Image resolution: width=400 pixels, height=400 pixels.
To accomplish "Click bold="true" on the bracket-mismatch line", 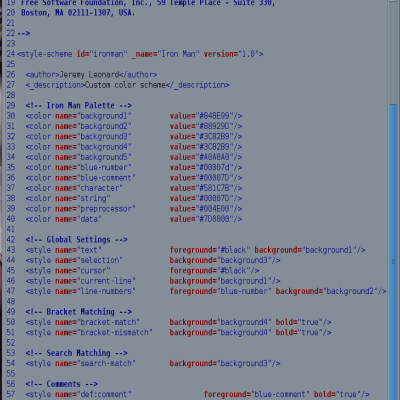I will [x=299, y=333].
